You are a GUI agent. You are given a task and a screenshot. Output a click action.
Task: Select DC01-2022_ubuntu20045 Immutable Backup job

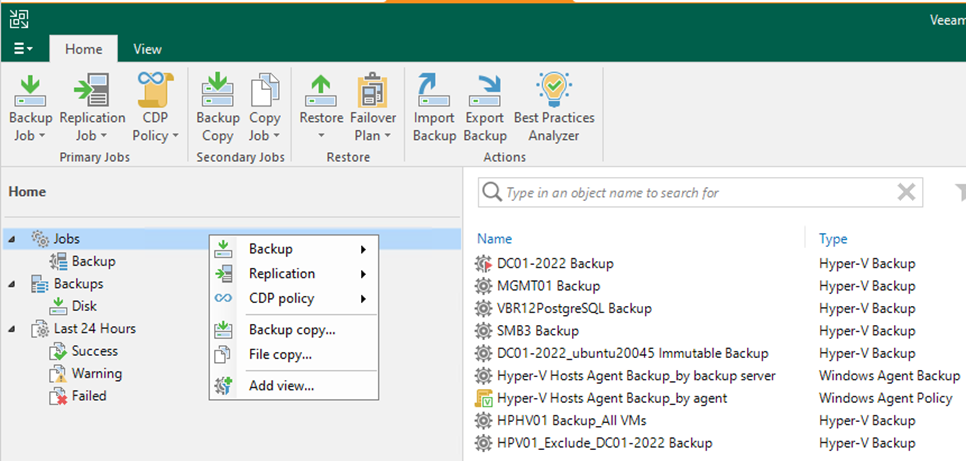pos(633,353)
